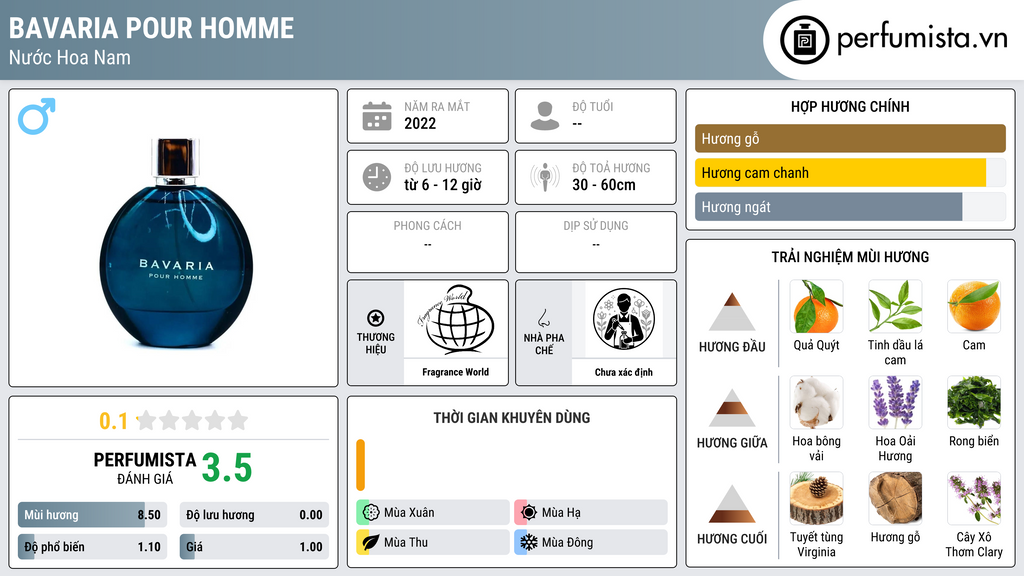The height and width of the screenshot is (576, 1024).
Task: Select the Rong biển note image
Action: 974,403
